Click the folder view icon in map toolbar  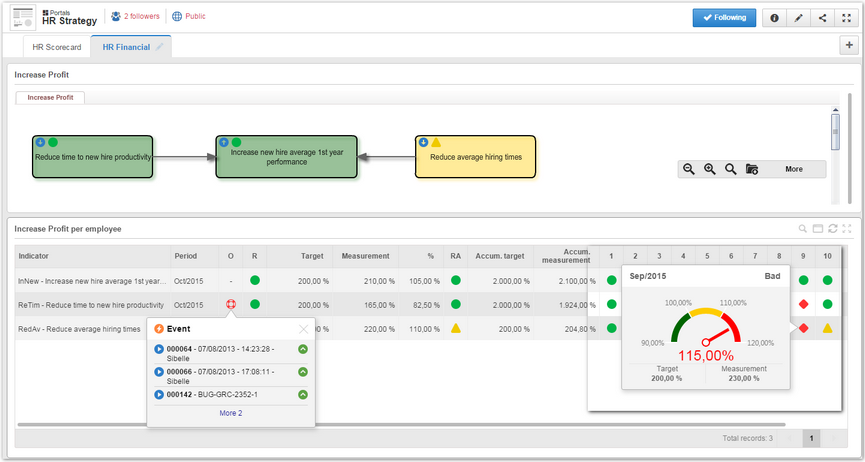click(x=751, y=169)
